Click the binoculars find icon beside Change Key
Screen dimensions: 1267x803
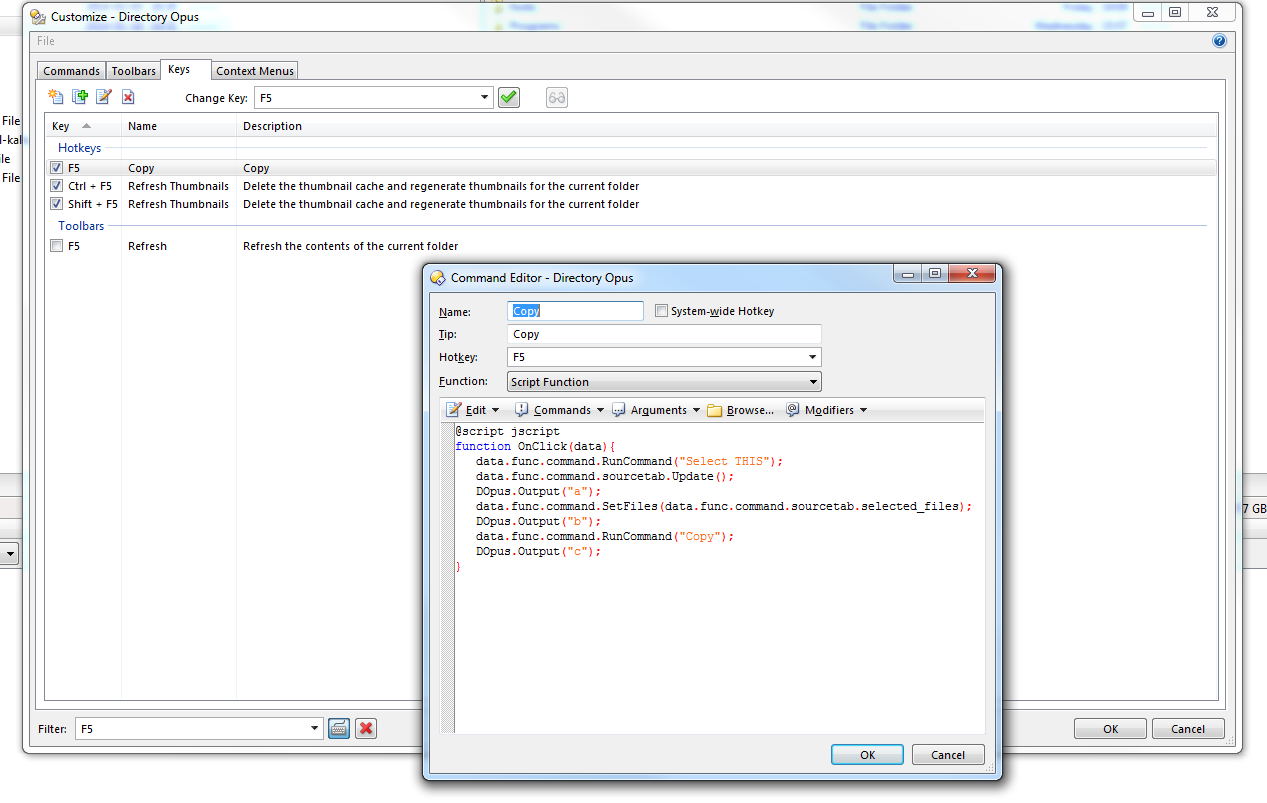tap(557, 98)
